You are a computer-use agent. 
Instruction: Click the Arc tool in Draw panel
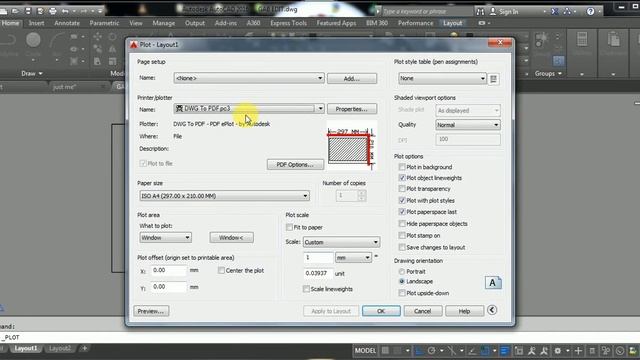(x=57, y=40)
